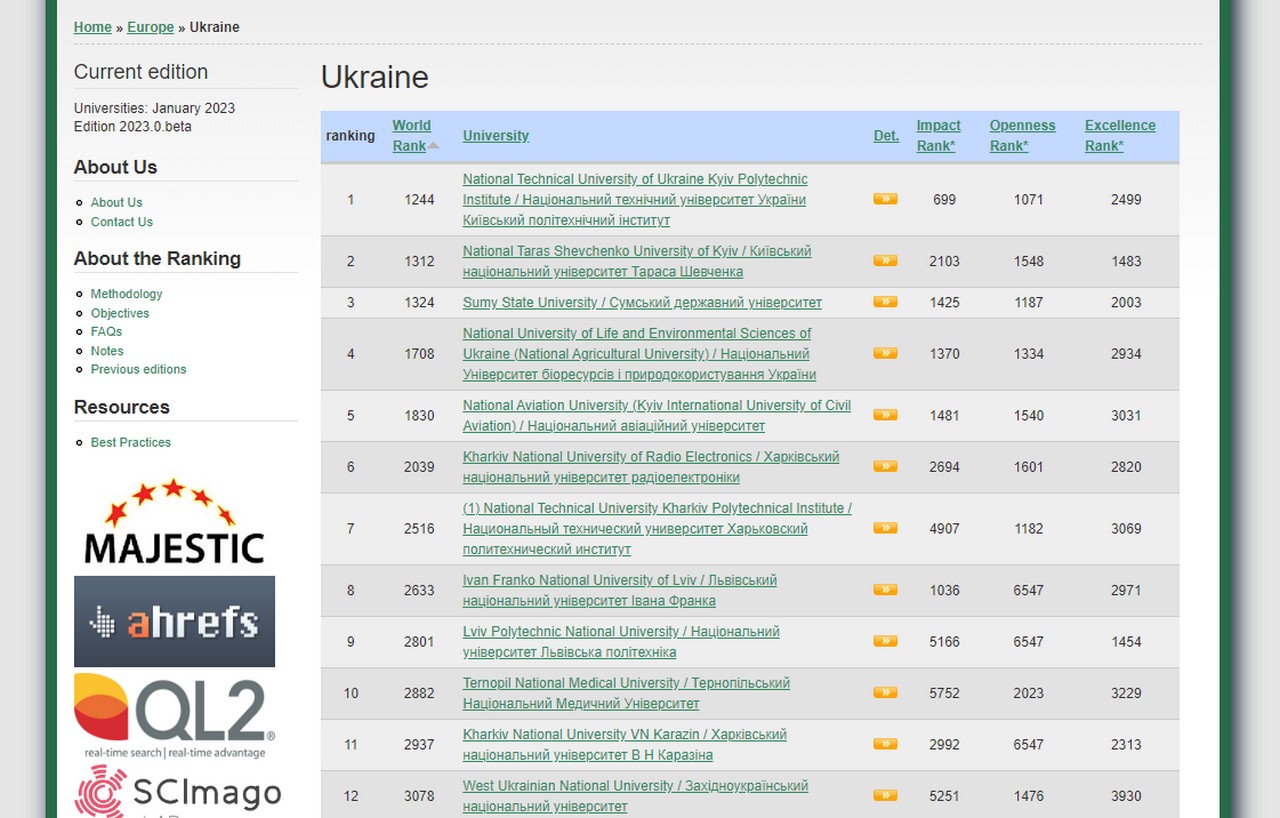The width and height of the screenshot is (1280, 818).
Task: Sort by Excellence Rank column header
Action: (1120, 135)
